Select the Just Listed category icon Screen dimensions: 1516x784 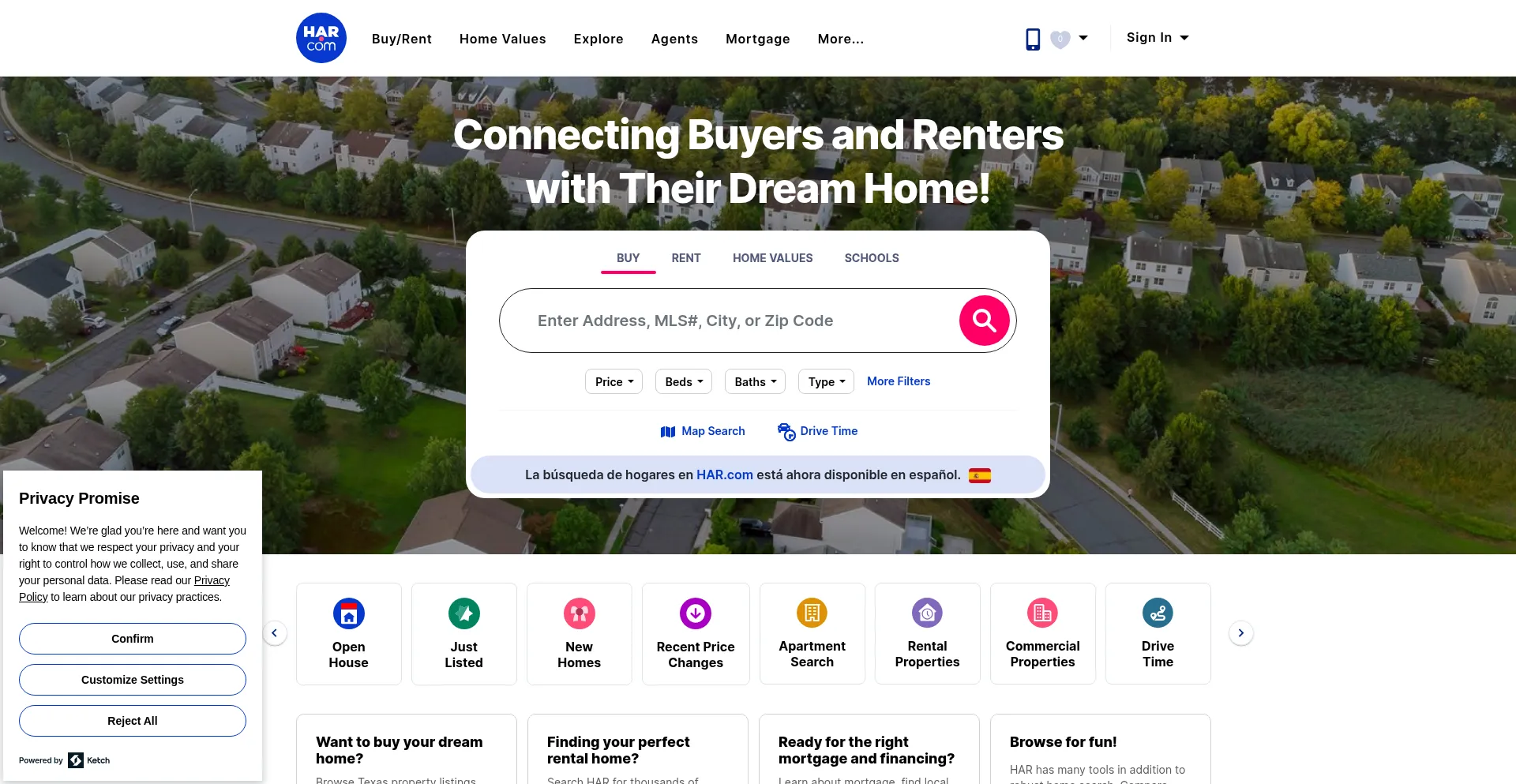pos(463,613)
